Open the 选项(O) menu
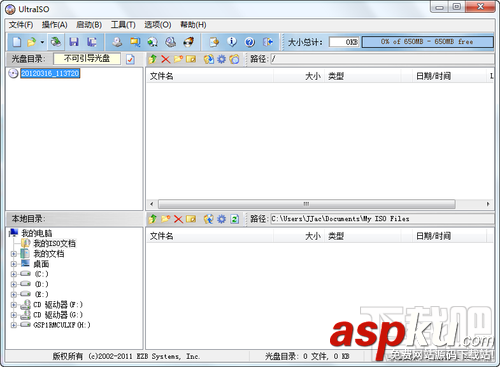The width and height of the screenshot is (500, 367). pos(158,25)
